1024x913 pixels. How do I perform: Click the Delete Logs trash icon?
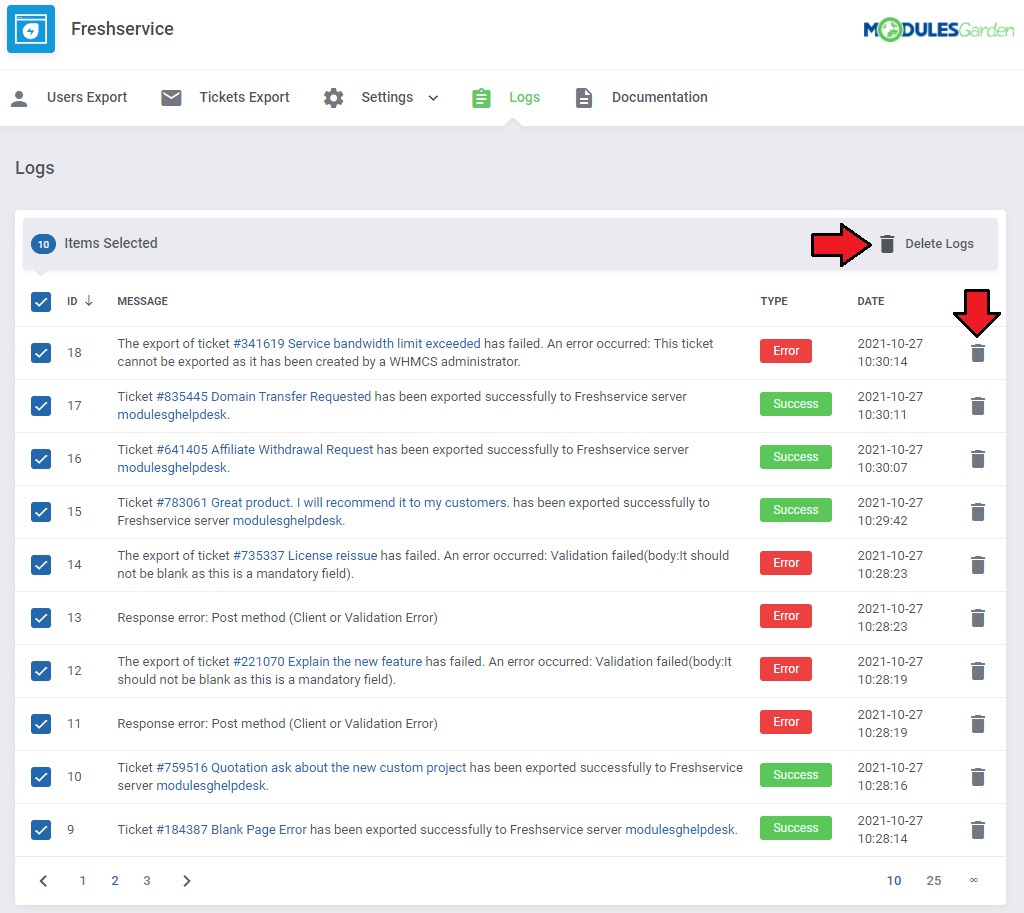click(887, 244)
